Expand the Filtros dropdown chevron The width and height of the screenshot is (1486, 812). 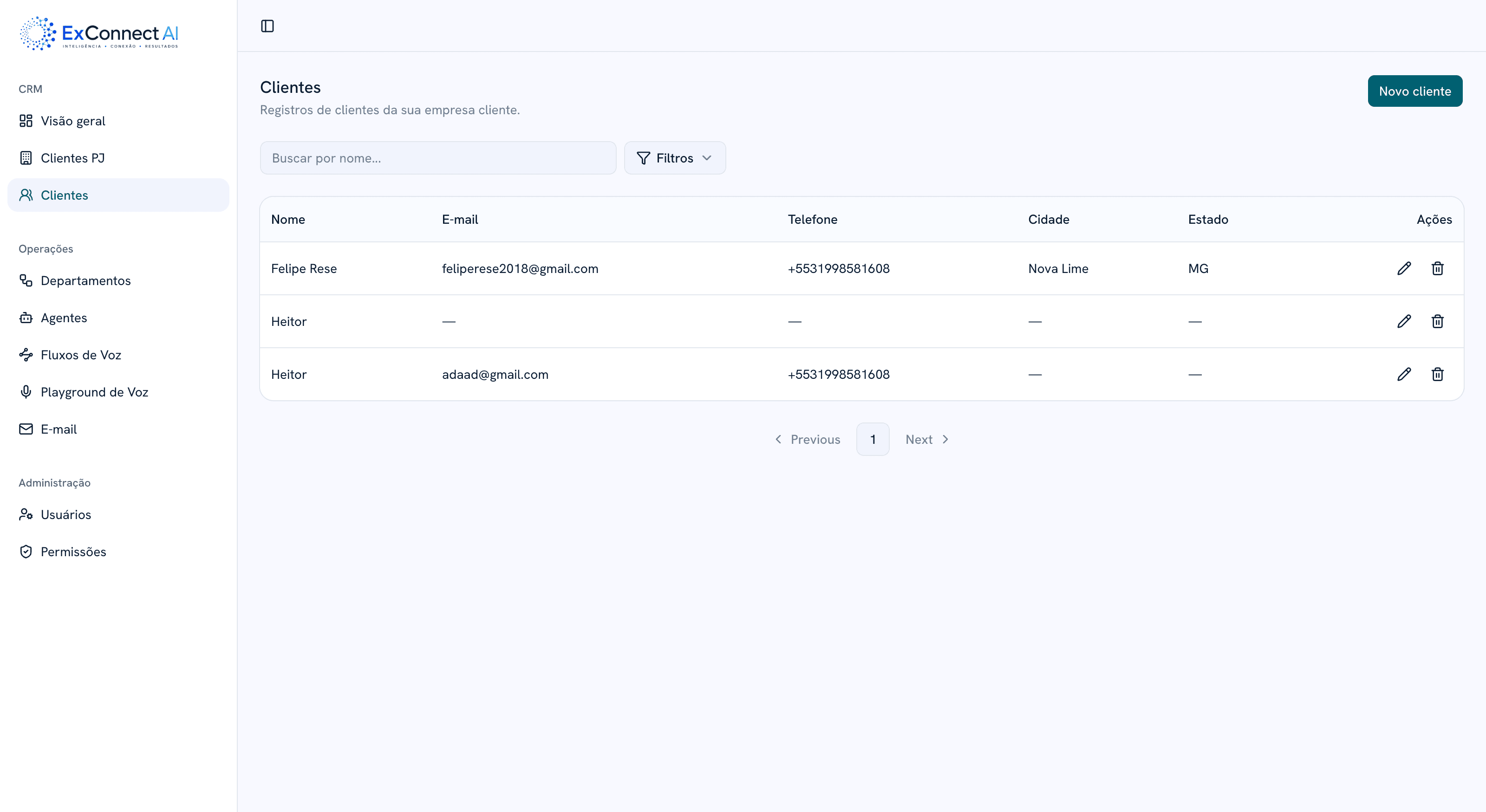click(707, 158)
